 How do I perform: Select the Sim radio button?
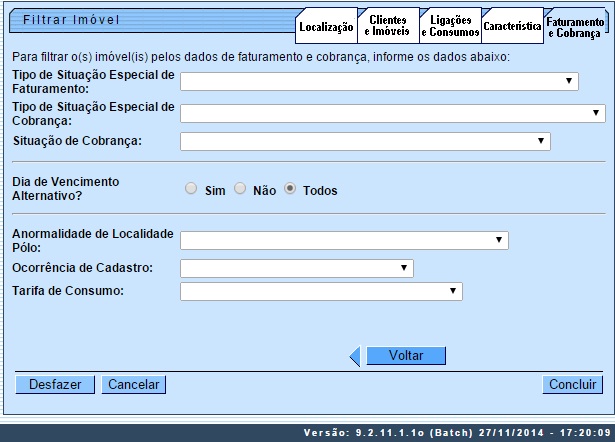click(x=190, y=189)
